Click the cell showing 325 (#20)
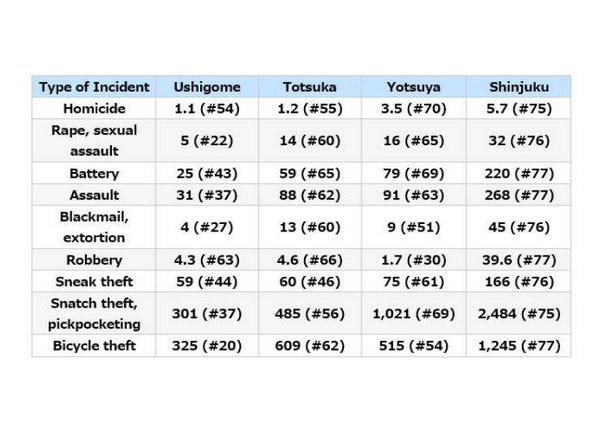608x435 pixels. [x=207, y=347]
